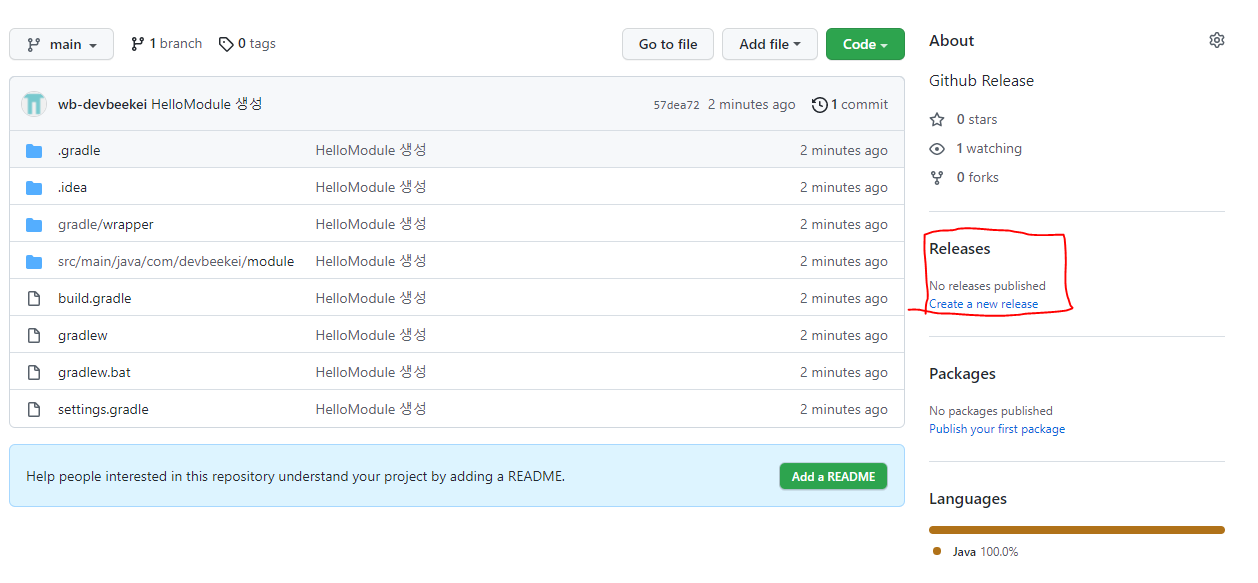Open src/main/java/com/devbeekei/module folder
1258x583 pixels.
(x=176, y=261)
